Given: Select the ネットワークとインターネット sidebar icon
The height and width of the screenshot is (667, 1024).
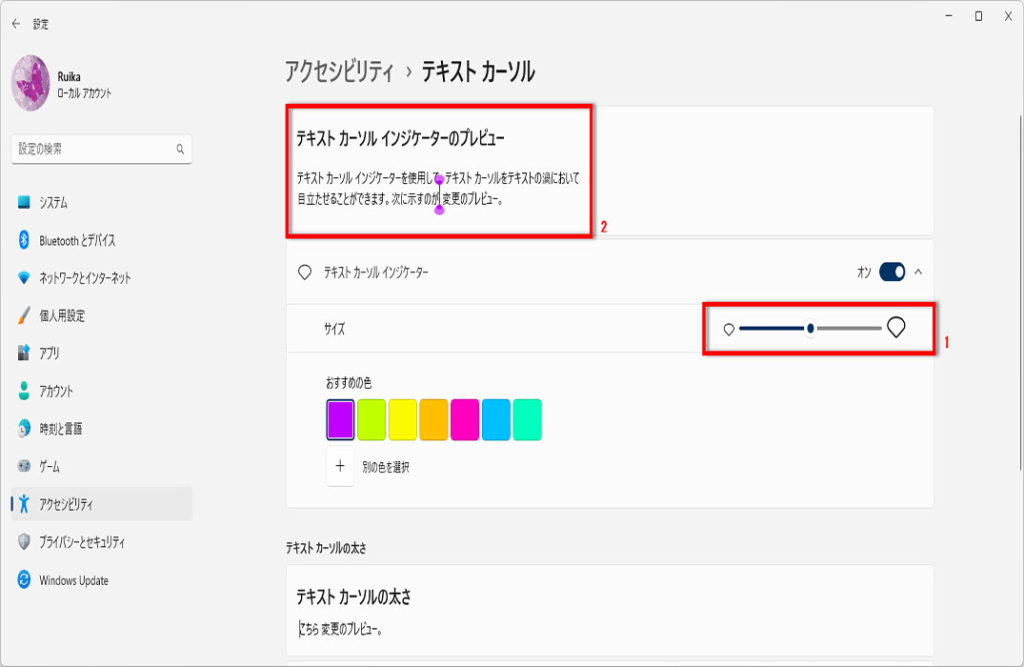Looking at the screenshot, I should coord(24,278).
